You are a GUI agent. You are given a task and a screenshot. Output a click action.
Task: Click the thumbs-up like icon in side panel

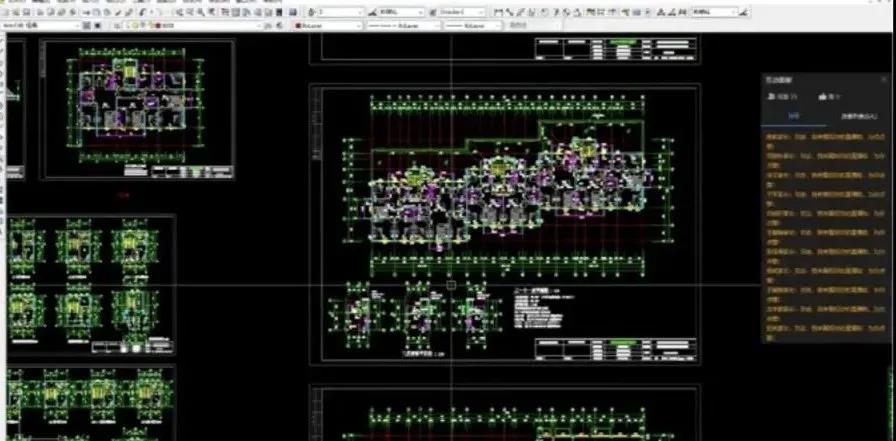coord(823,97)
